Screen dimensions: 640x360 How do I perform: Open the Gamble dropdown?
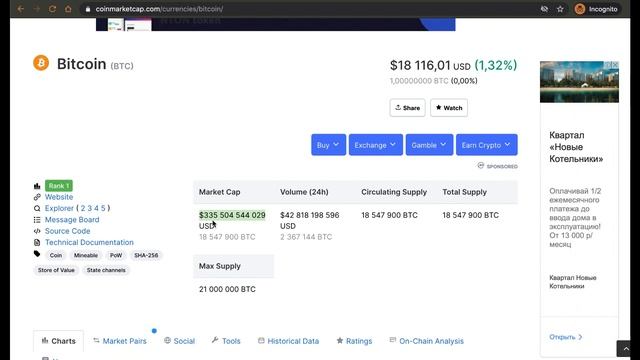click(x=429, y=145)
